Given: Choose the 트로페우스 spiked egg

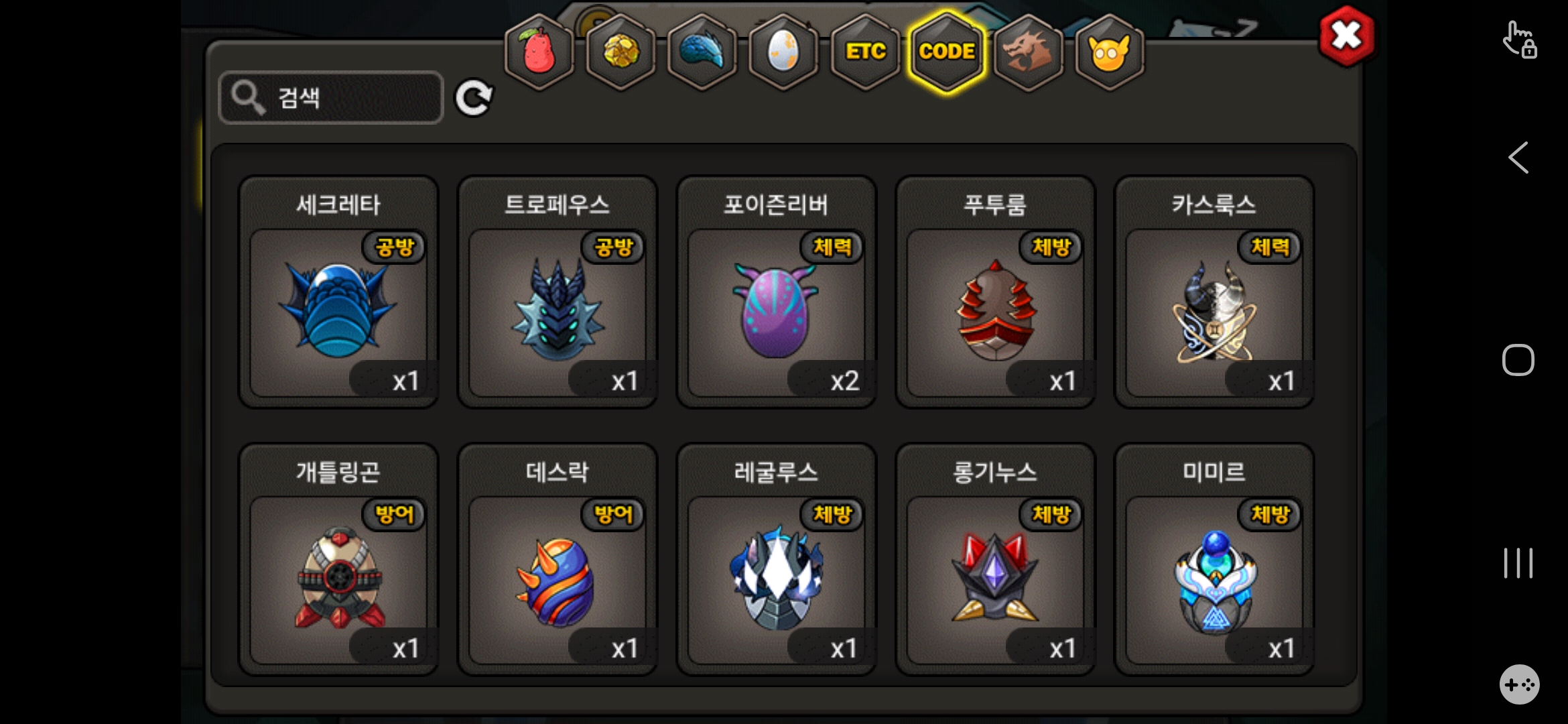Looking at the screenshot, I should [x=558, y=292].
